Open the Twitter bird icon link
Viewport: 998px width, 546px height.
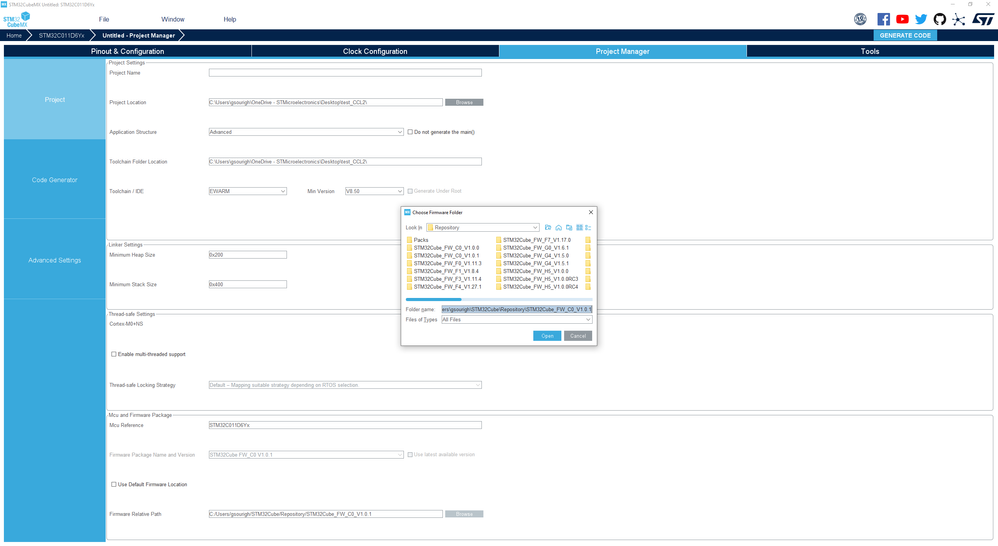tap(921, 19)
